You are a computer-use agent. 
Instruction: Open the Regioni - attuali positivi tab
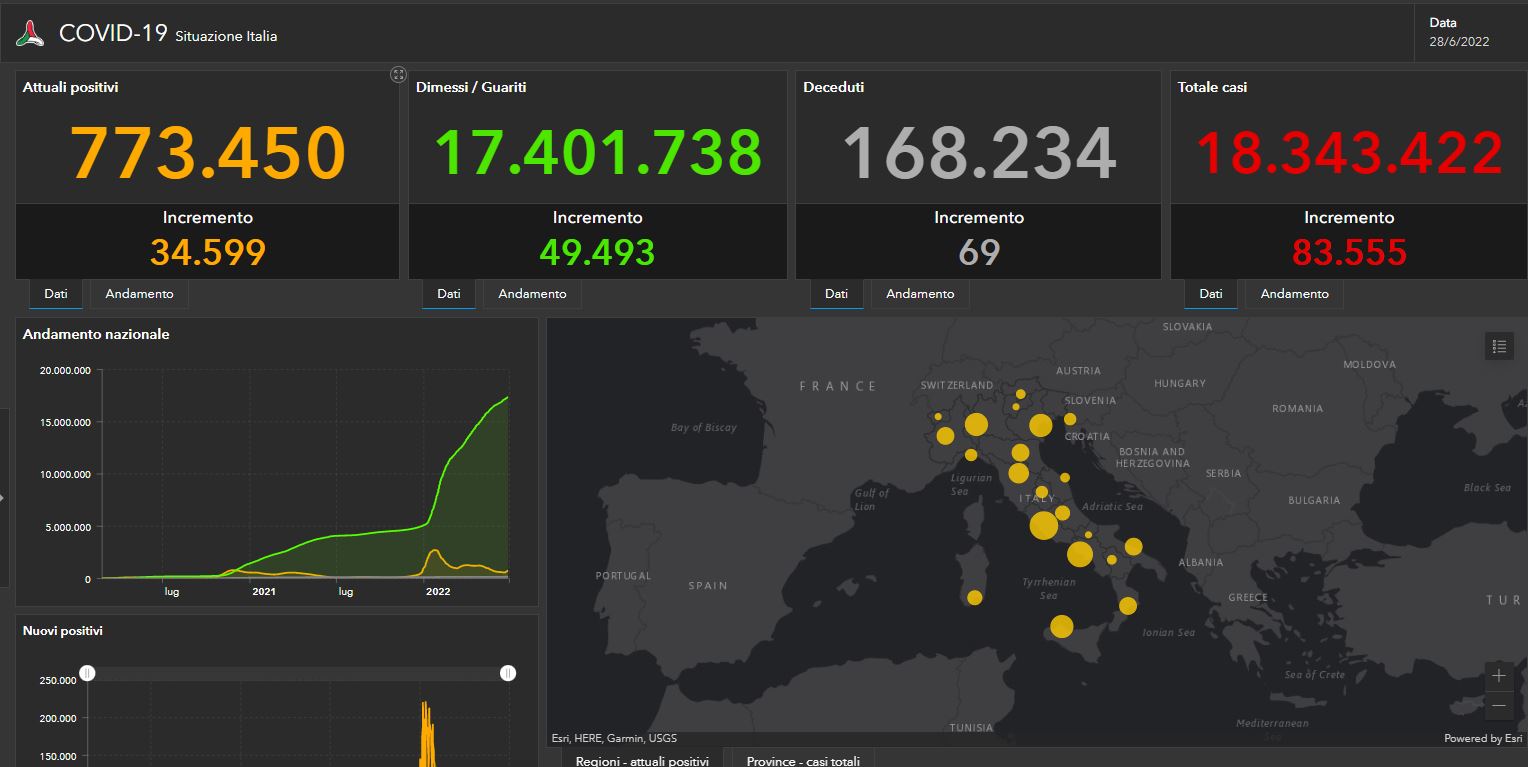pos(642,758)
